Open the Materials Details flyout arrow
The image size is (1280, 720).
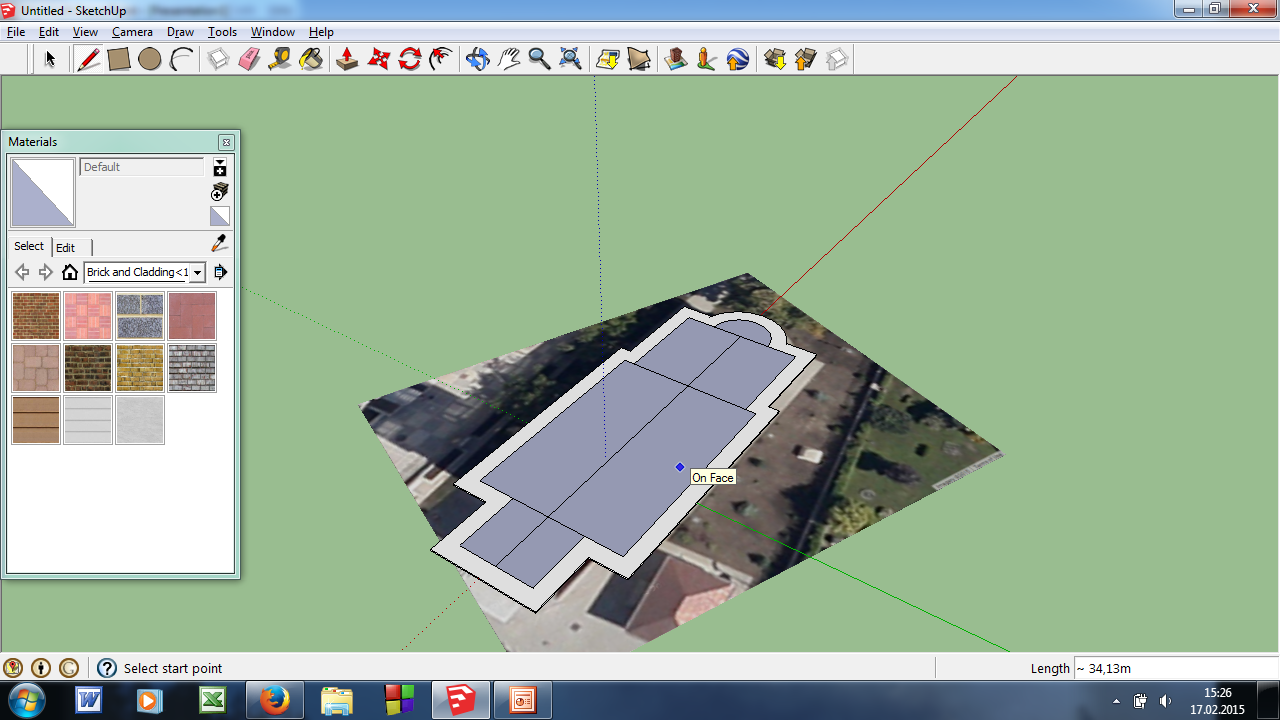click(x=220, y=272)
